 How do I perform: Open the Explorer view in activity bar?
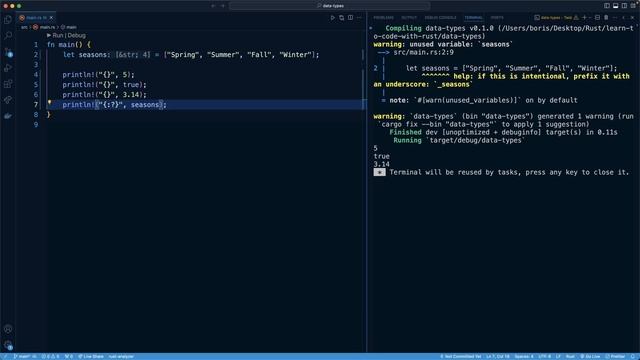pos(8,20)
